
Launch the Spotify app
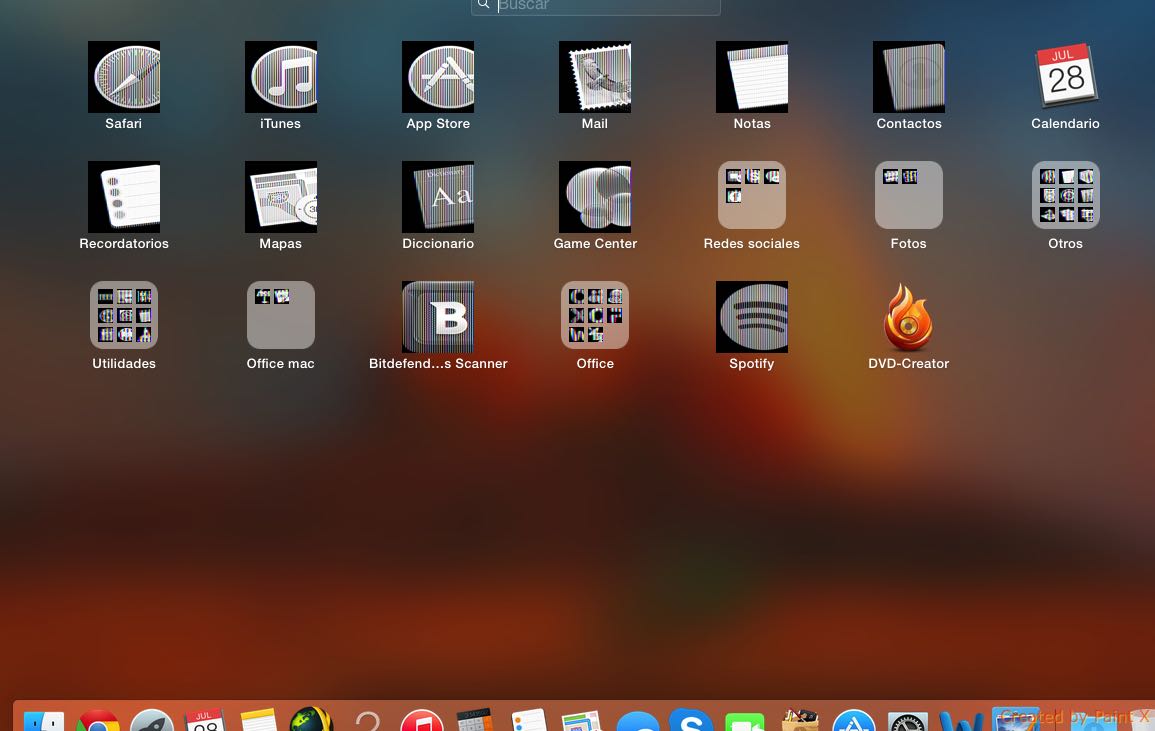click(x=752, y=317)
